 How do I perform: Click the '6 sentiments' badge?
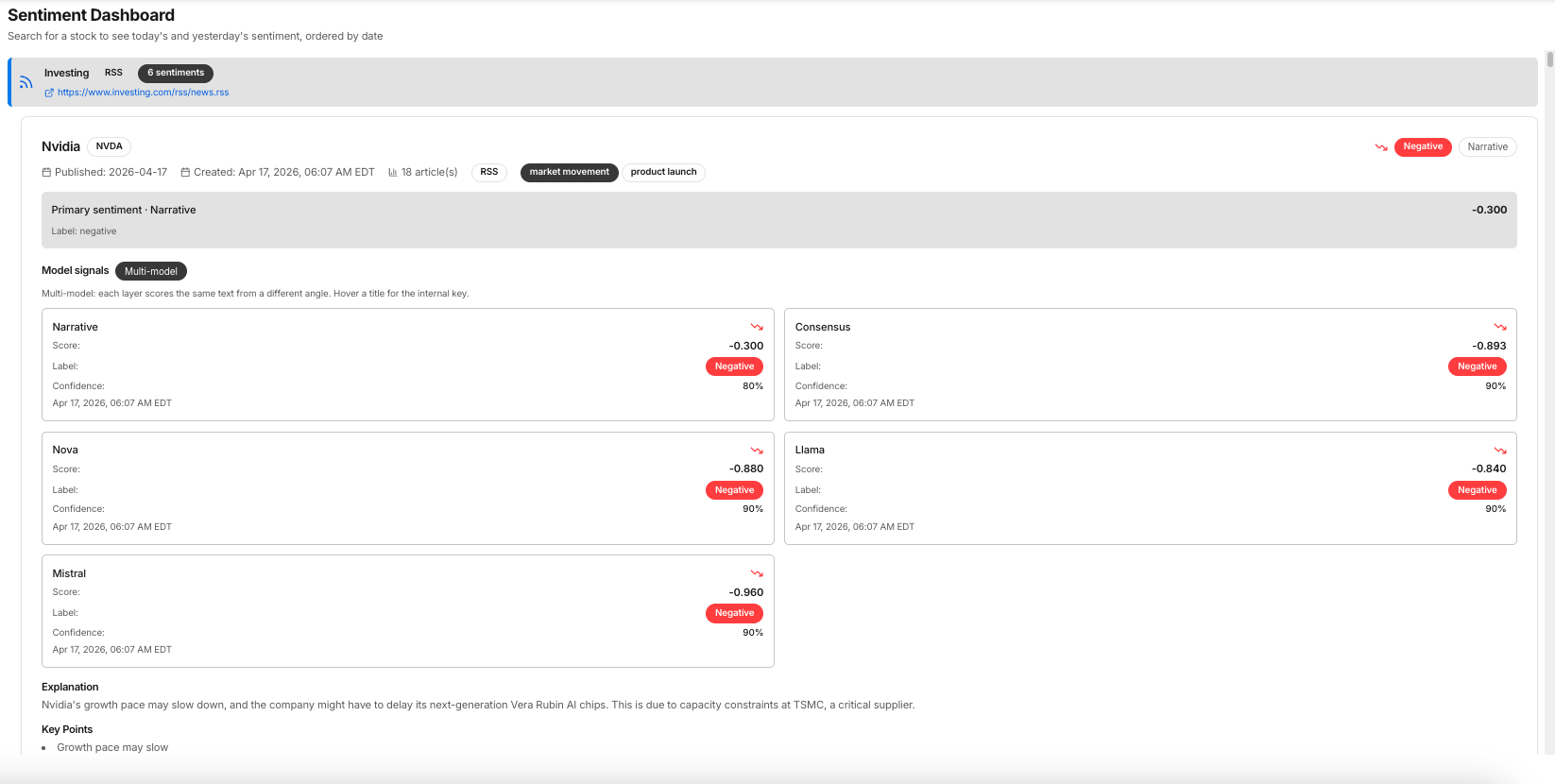(176, 73)
